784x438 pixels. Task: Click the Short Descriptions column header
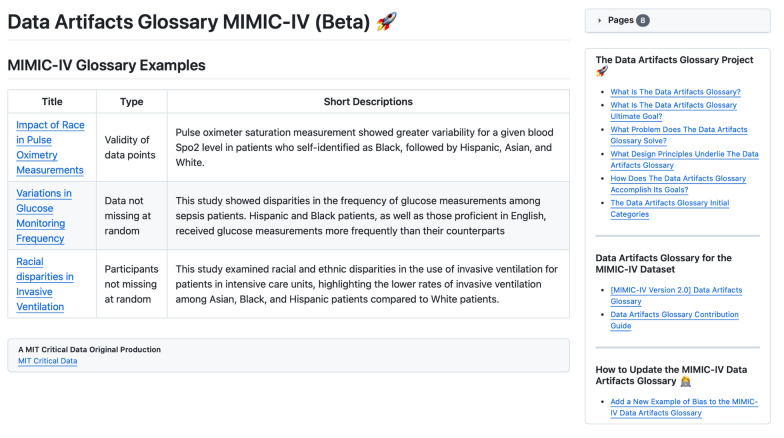[368, 102]
